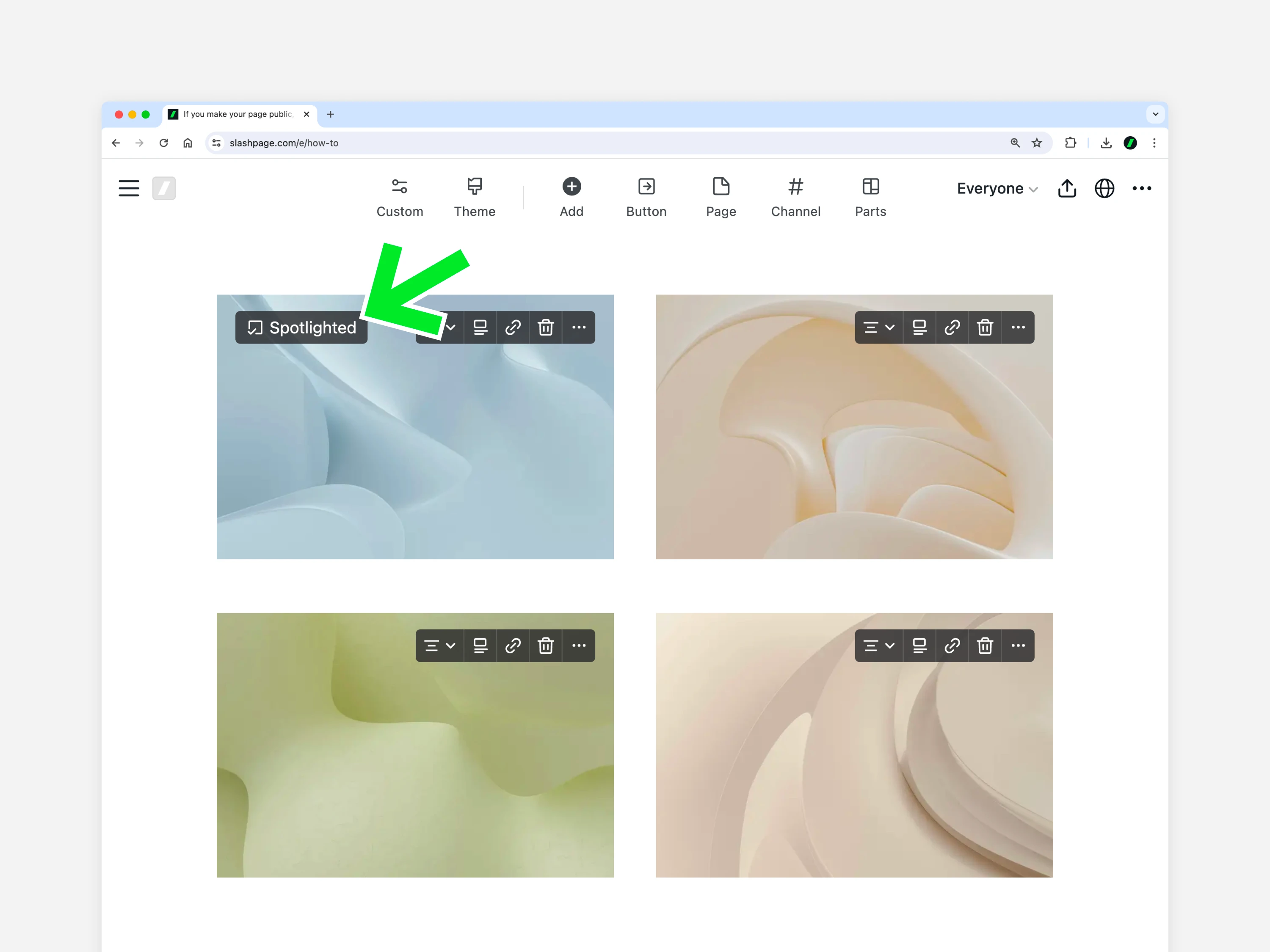Click the Spotlighted label on blue image
1270x952 pixels.
301,327
